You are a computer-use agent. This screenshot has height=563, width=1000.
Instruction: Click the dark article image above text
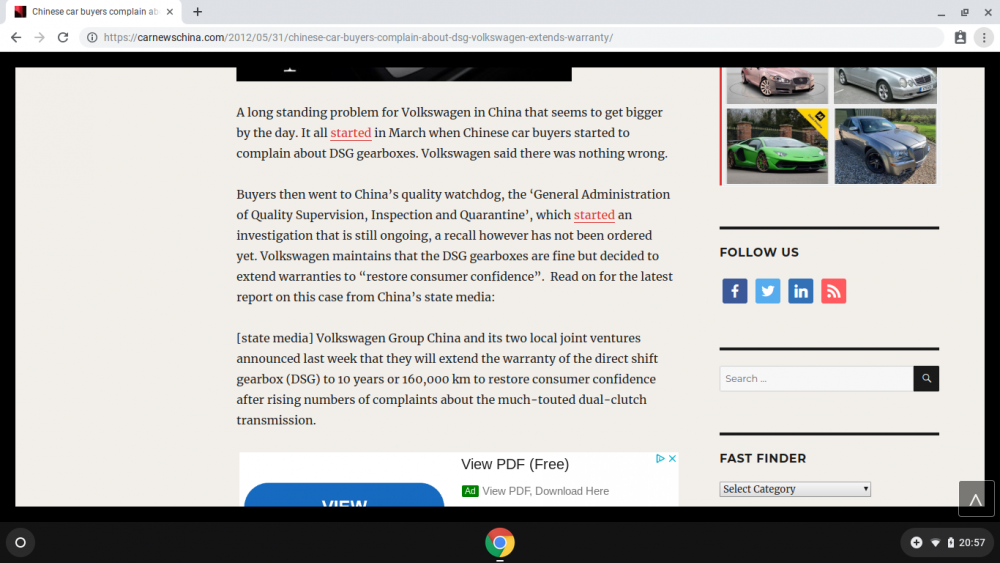[404, 74]
